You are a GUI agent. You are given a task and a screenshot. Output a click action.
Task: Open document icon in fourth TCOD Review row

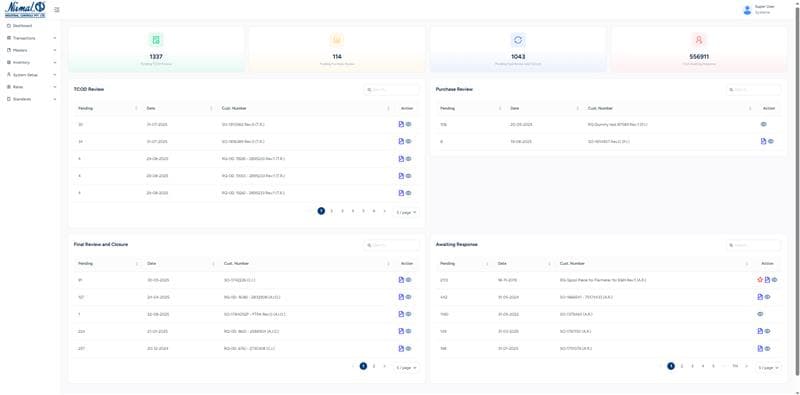(x=401, y=176)
